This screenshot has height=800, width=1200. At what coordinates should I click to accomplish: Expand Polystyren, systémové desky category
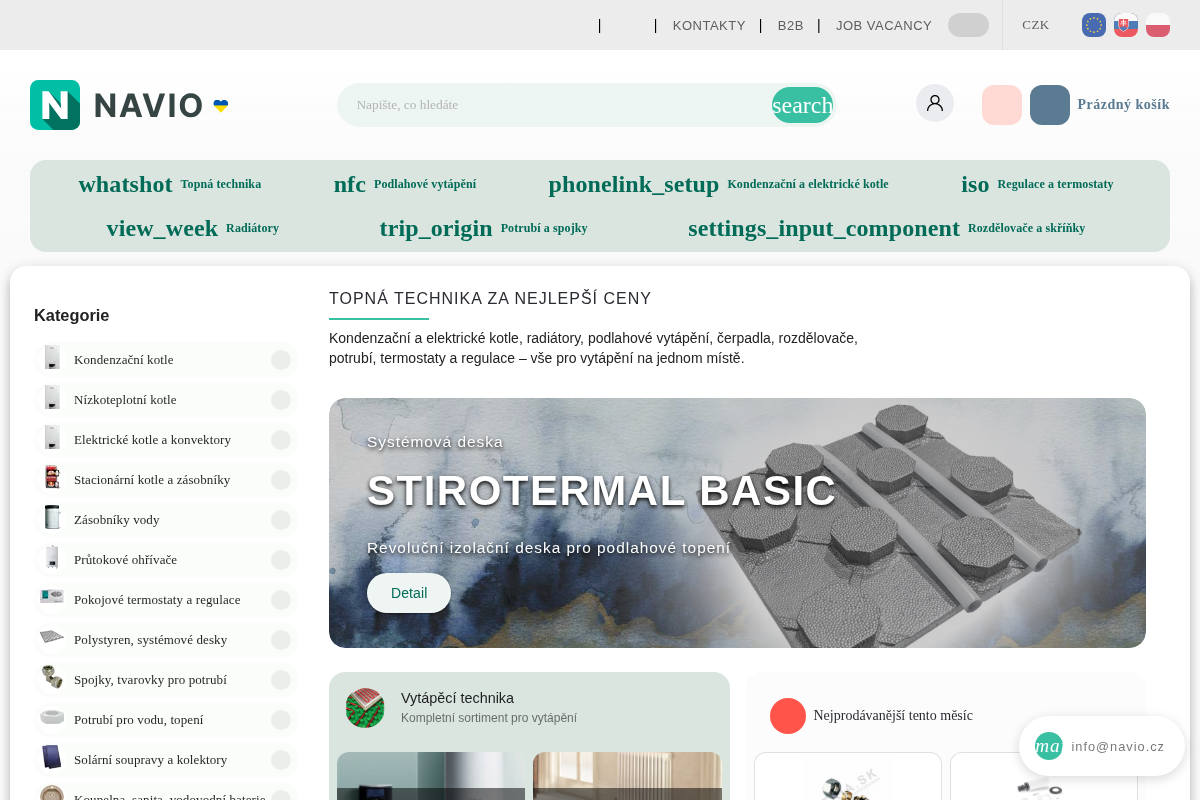281,640
